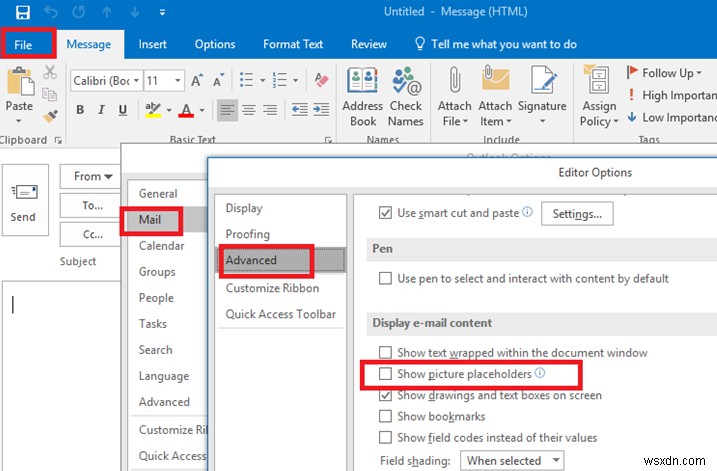Mark message as Low Importance

point(672,118)
